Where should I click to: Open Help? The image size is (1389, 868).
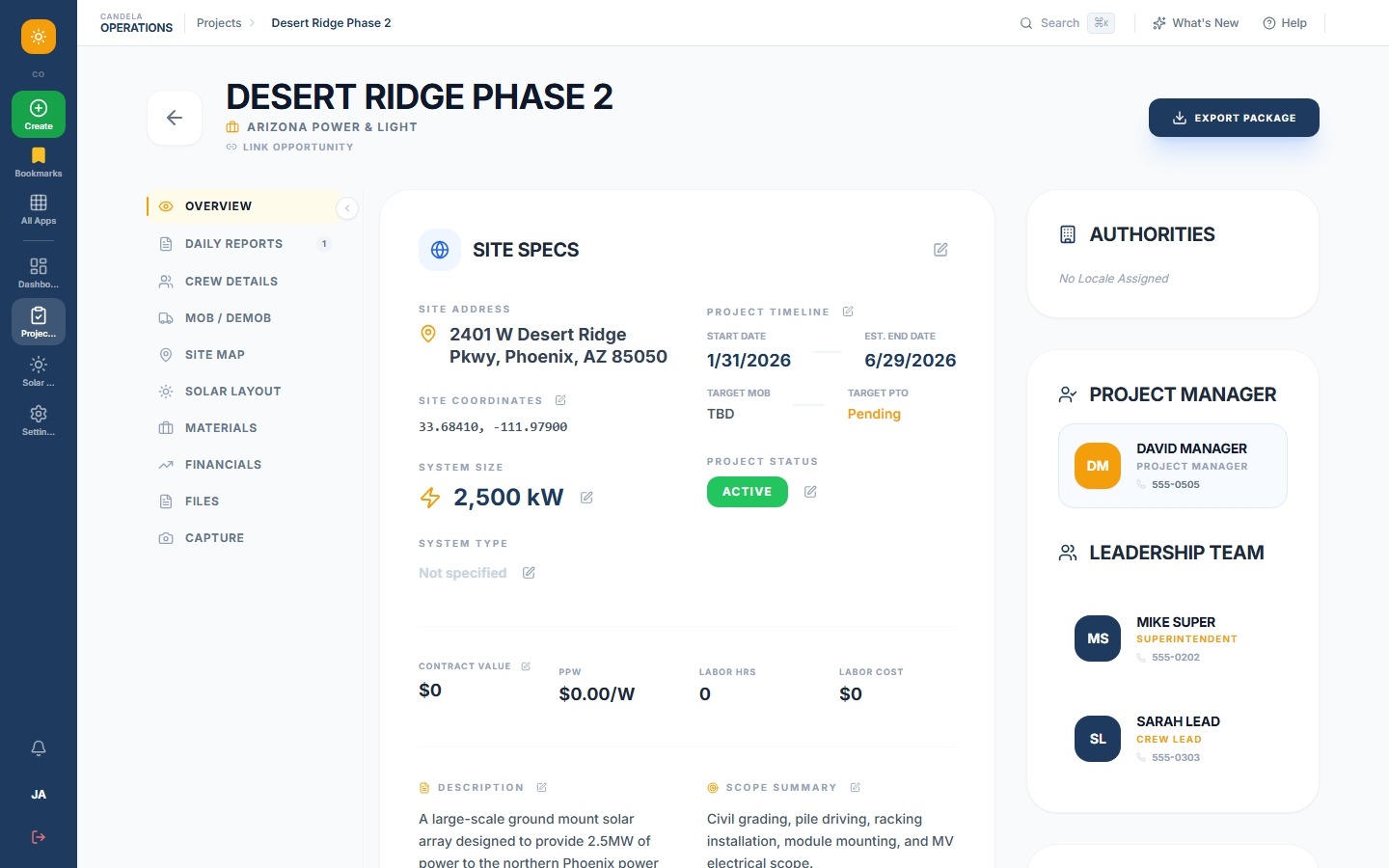(x=1285, y=23)
